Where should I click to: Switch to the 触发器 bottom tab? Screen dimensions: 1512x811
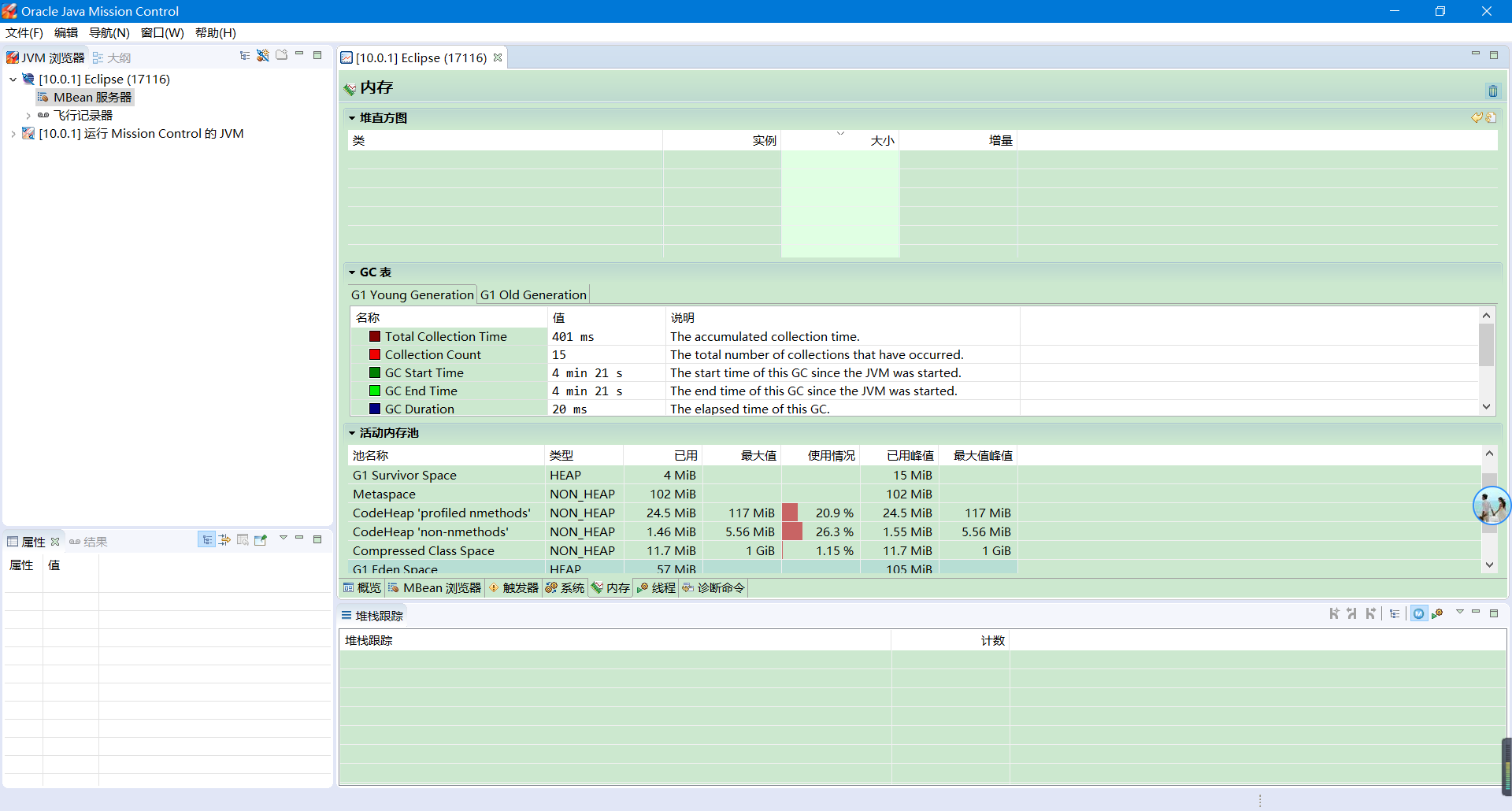coord(513,588)
